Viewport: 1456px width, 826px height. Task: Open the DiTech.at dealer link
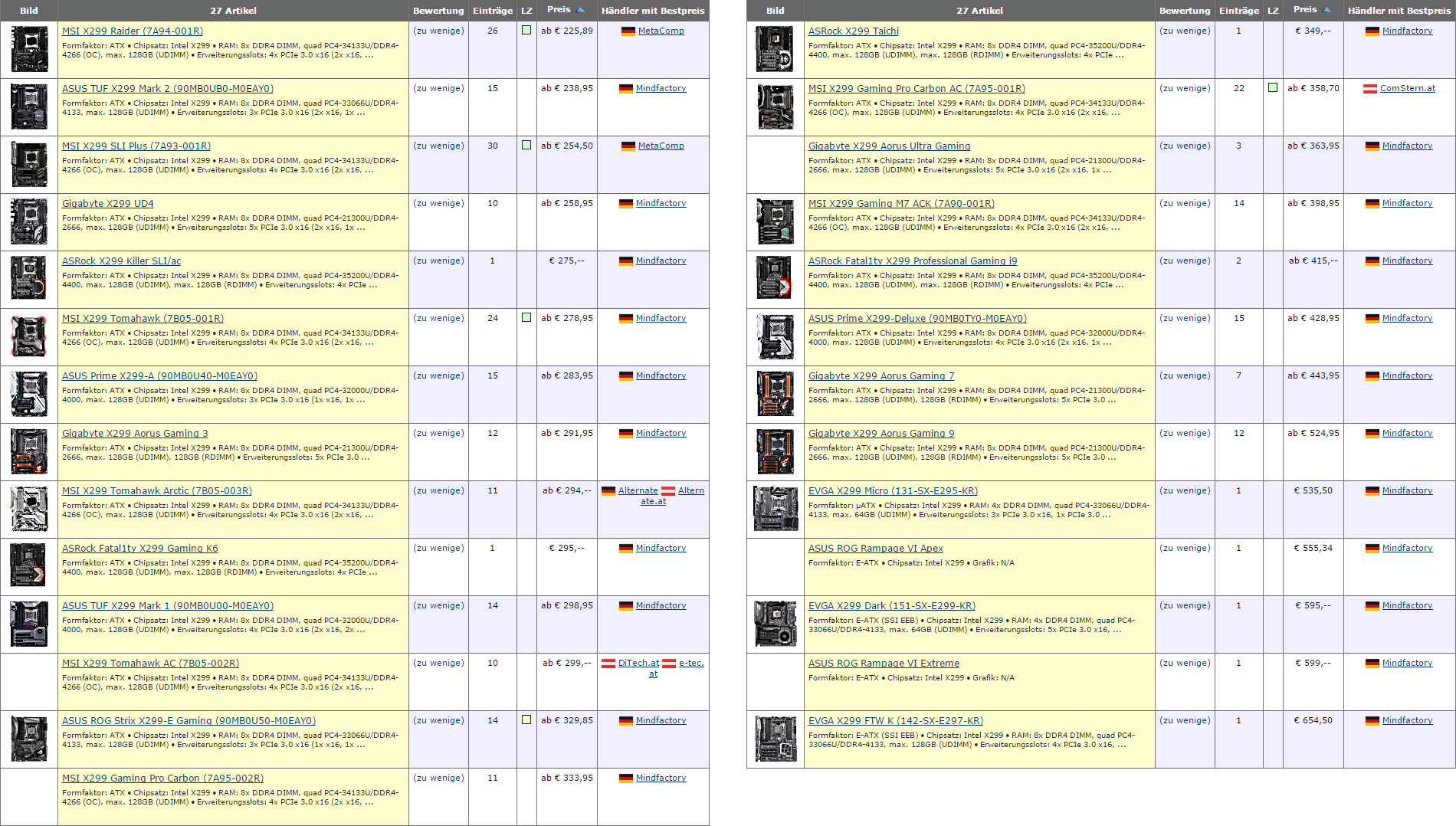[638, 664]
